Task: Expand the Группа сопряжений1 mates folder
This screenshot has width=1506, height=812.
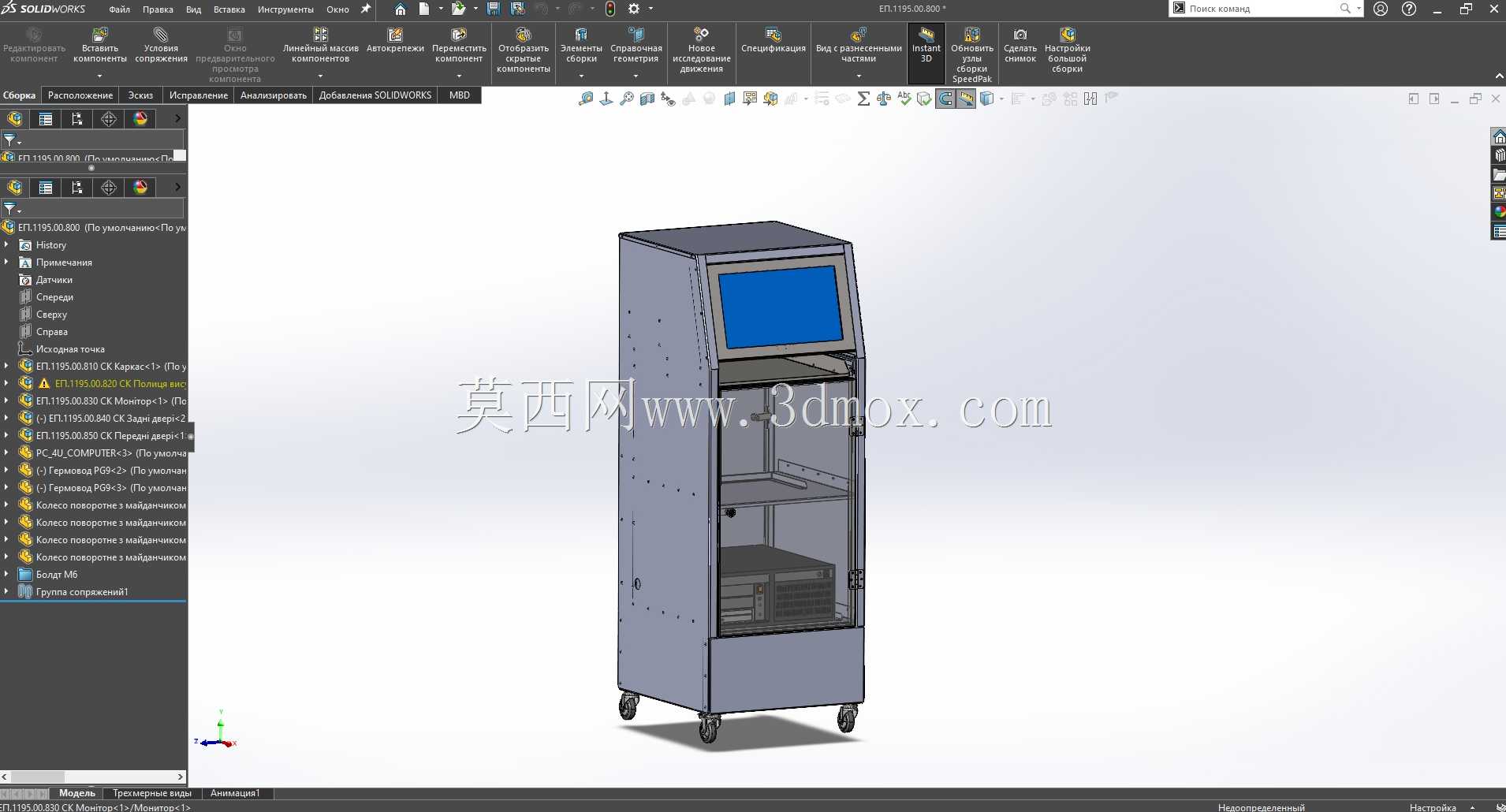Action: coord(6,591)
